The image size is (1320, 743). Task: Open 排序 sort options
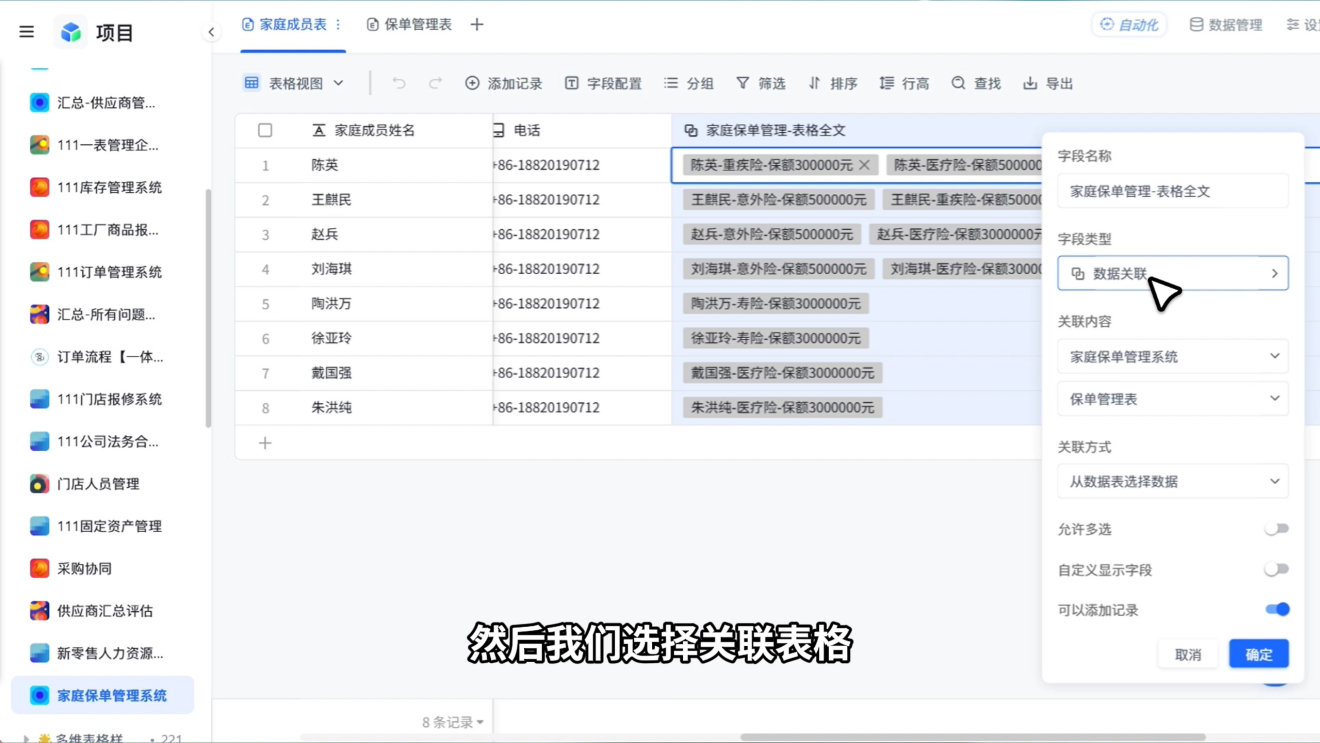(x=833, y=83)
